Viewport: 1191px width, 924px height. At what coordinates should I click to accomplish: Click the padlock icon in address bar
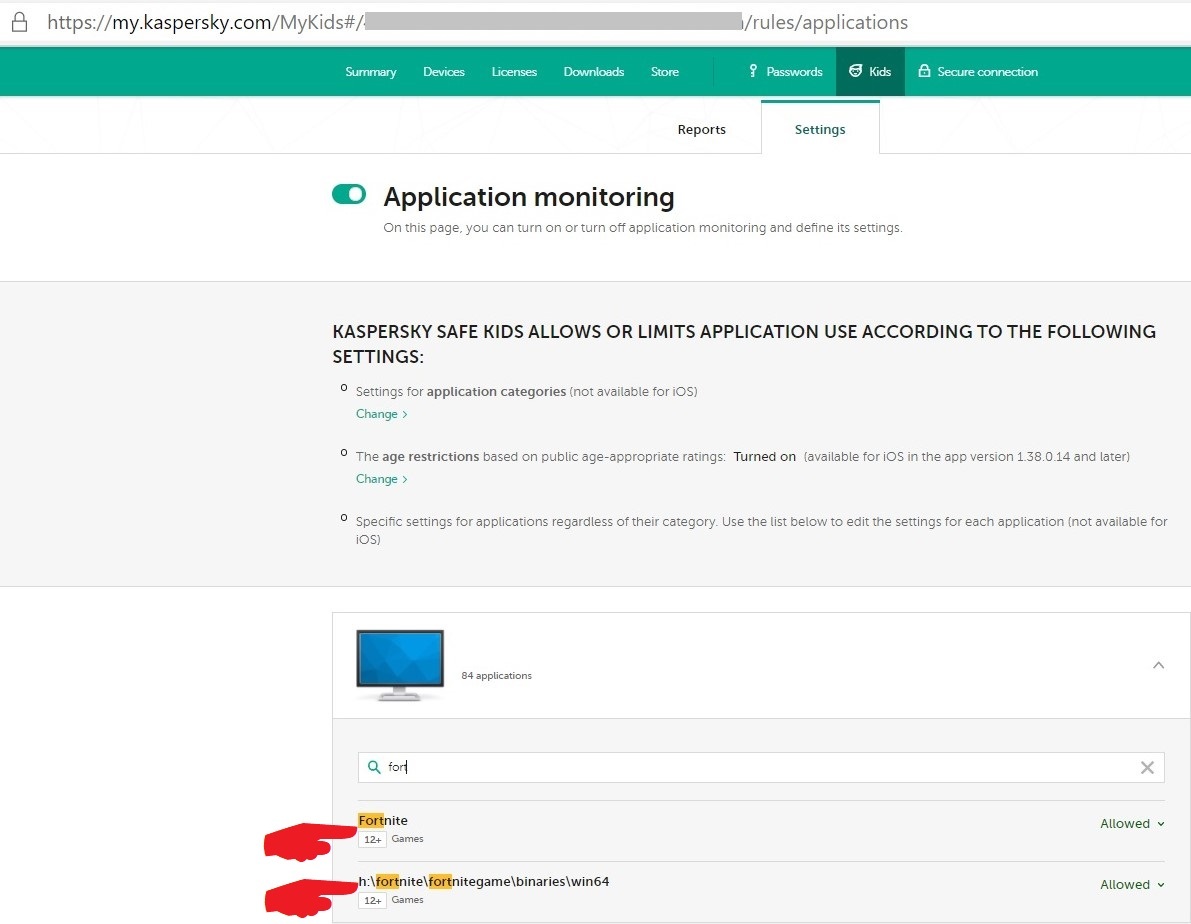pyautogui.click(x=19, y=22)
